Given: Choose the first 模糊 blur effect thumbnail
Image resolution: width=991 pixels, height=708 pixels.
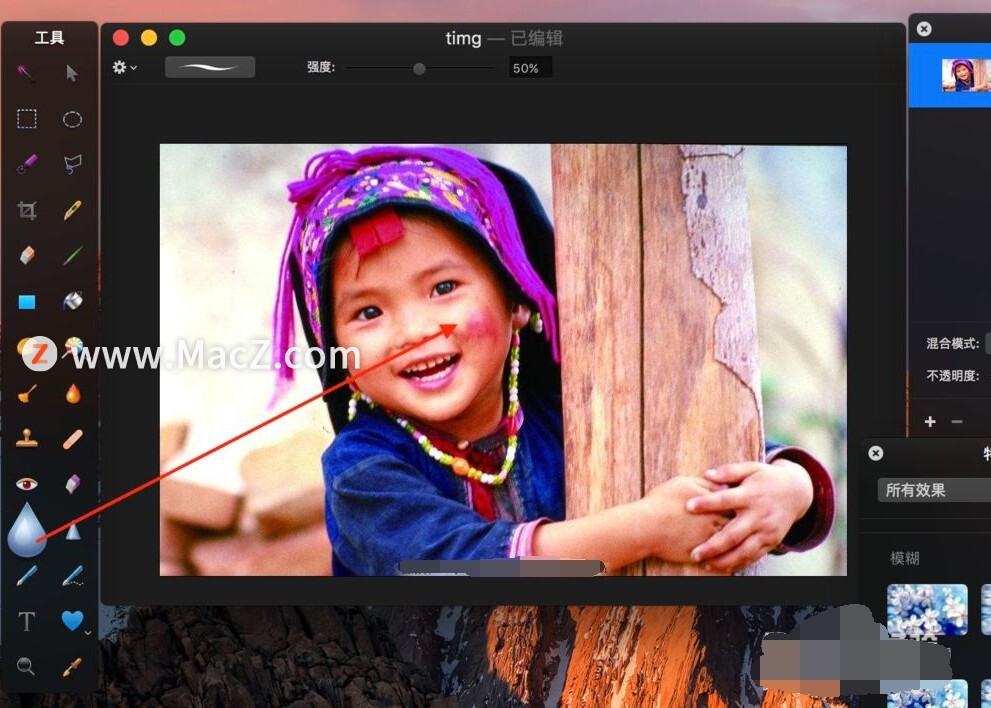Looking at the screenshot, I should [927, 609].
